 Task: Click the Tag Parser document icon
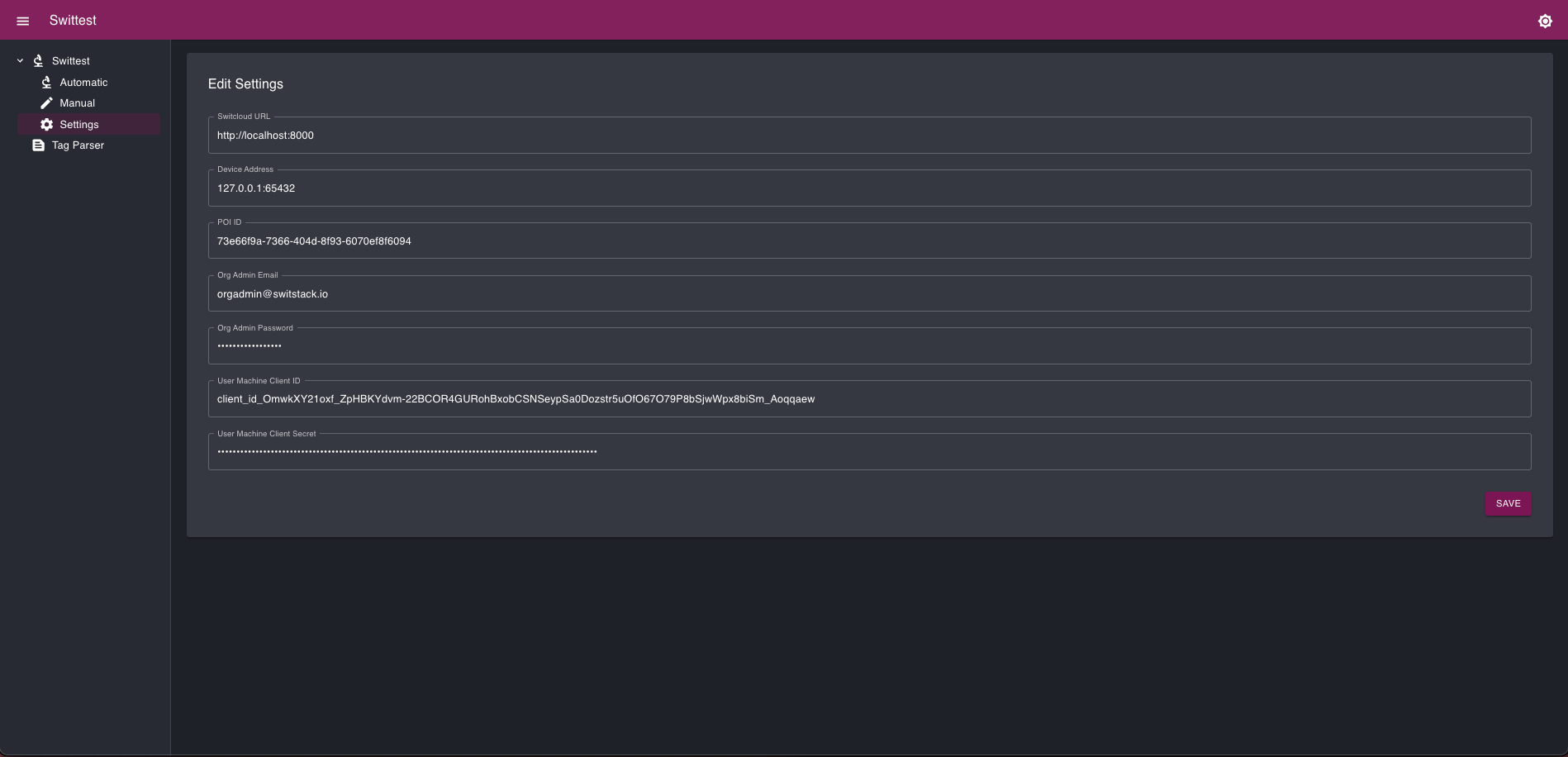pos(38,145)
